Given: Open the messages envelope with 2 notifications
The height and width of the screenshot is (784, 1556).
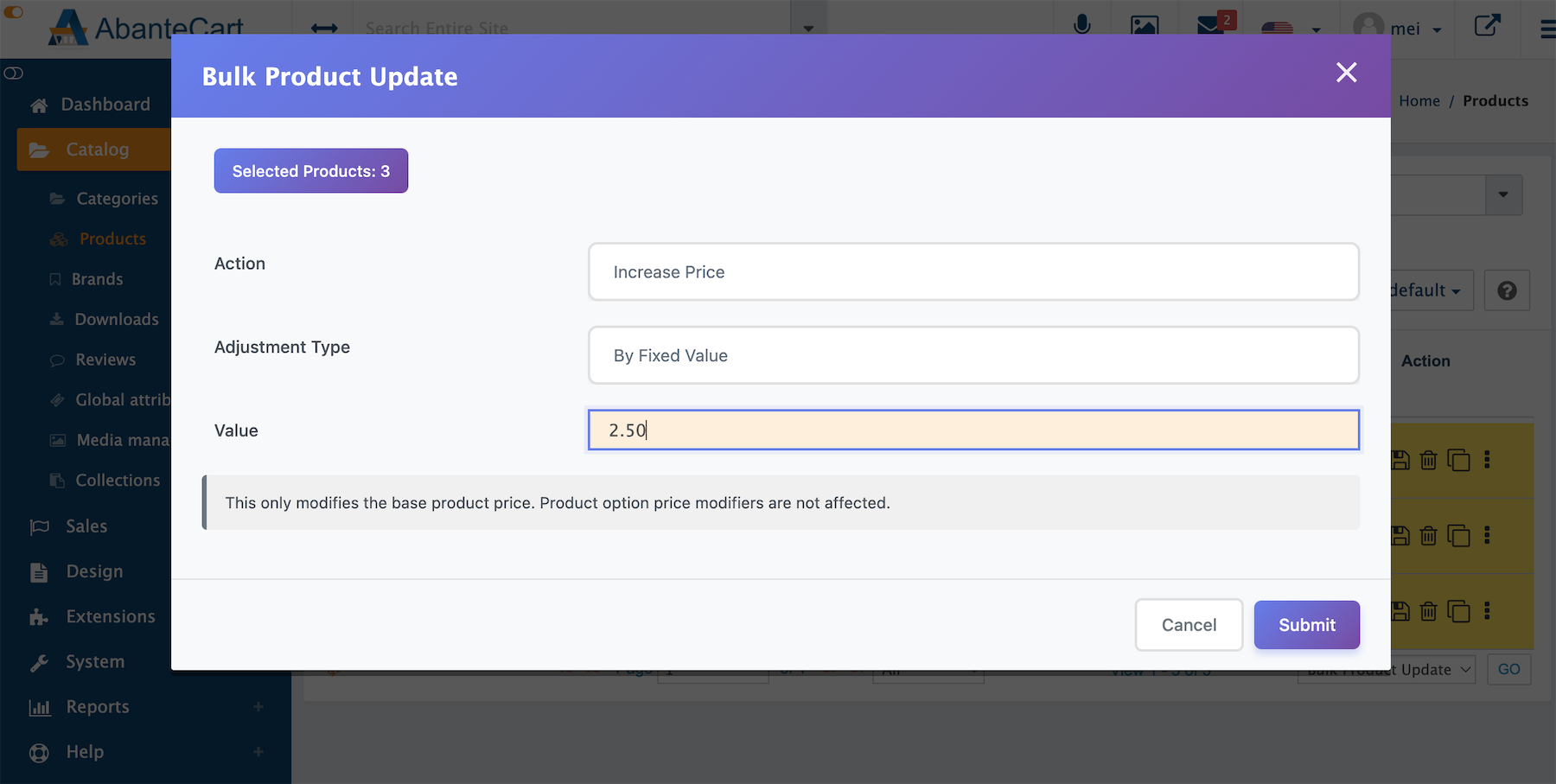Looking at the screenshot, I should tap(1211, 26).
